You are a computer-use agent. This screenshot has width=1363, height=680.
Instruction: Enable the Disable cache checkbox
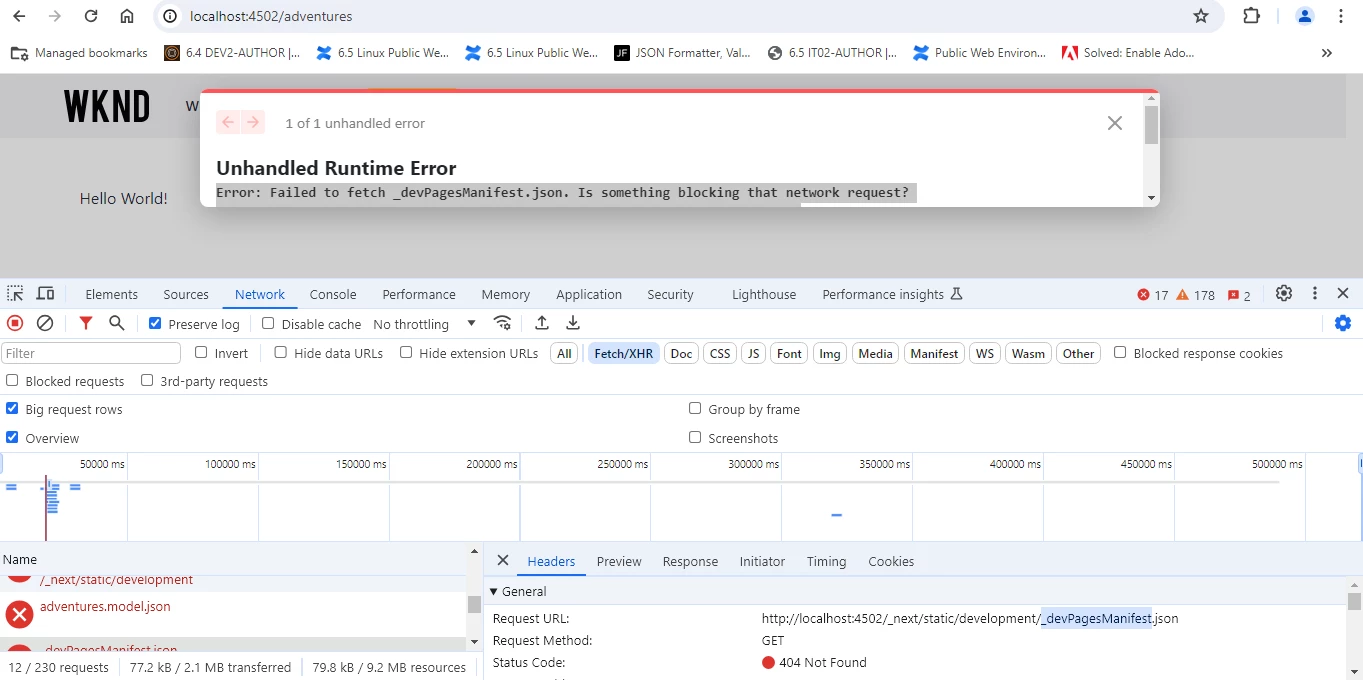click(x=268, y=323)
